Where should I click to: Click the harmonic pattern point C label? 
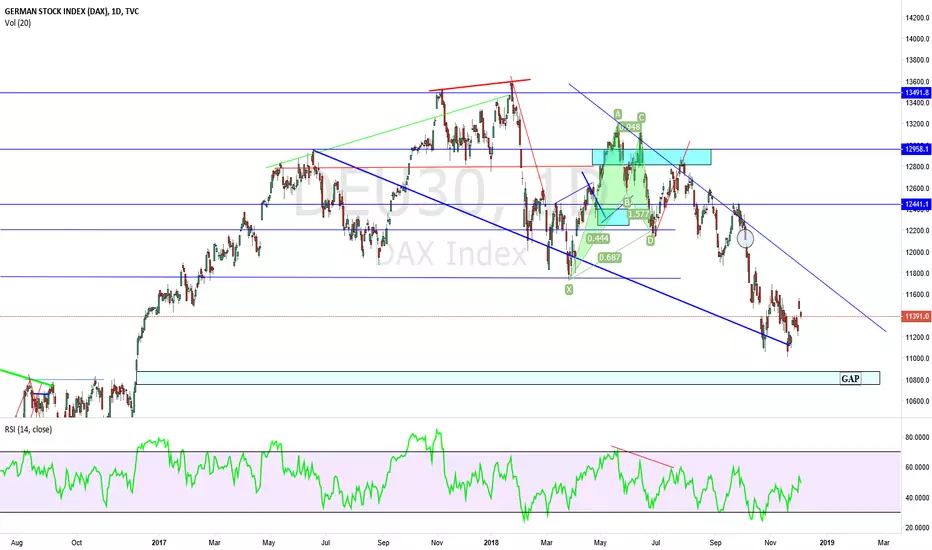coord(641,117)
